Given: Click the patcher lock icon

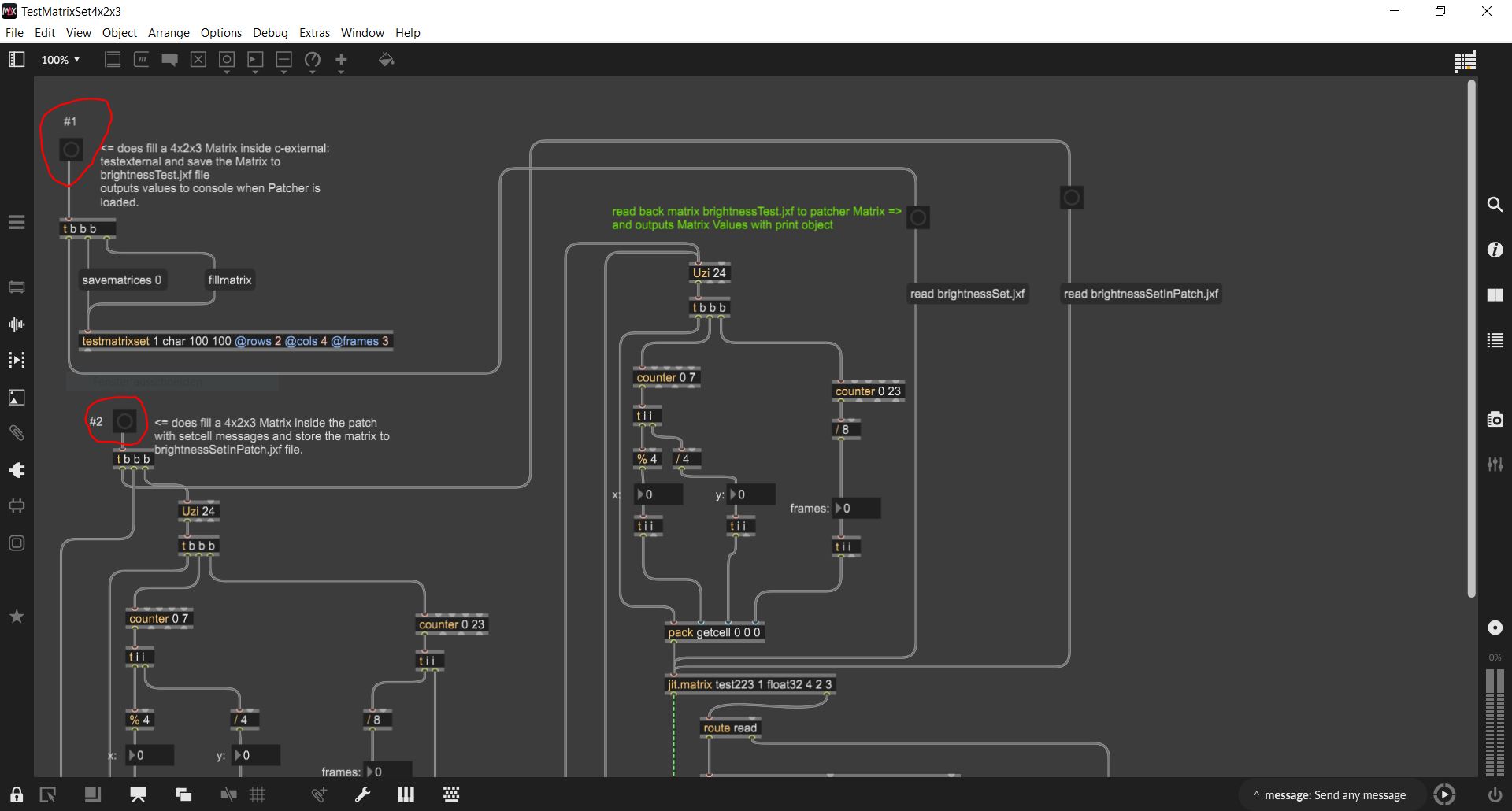Looking at the screenshot, I should (x=17, y=794).
